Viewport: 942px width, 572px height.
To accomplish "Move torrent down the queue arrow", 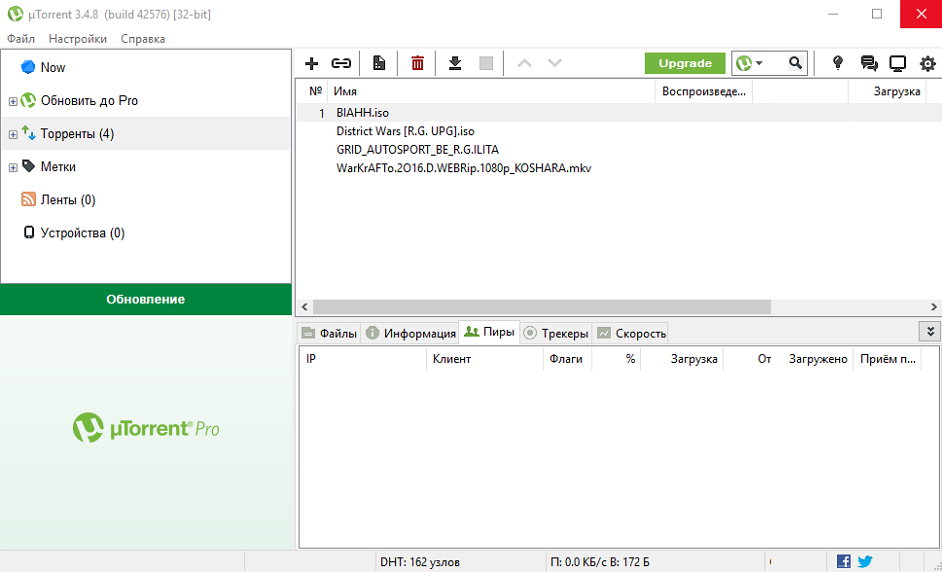I will click(555, 63).
